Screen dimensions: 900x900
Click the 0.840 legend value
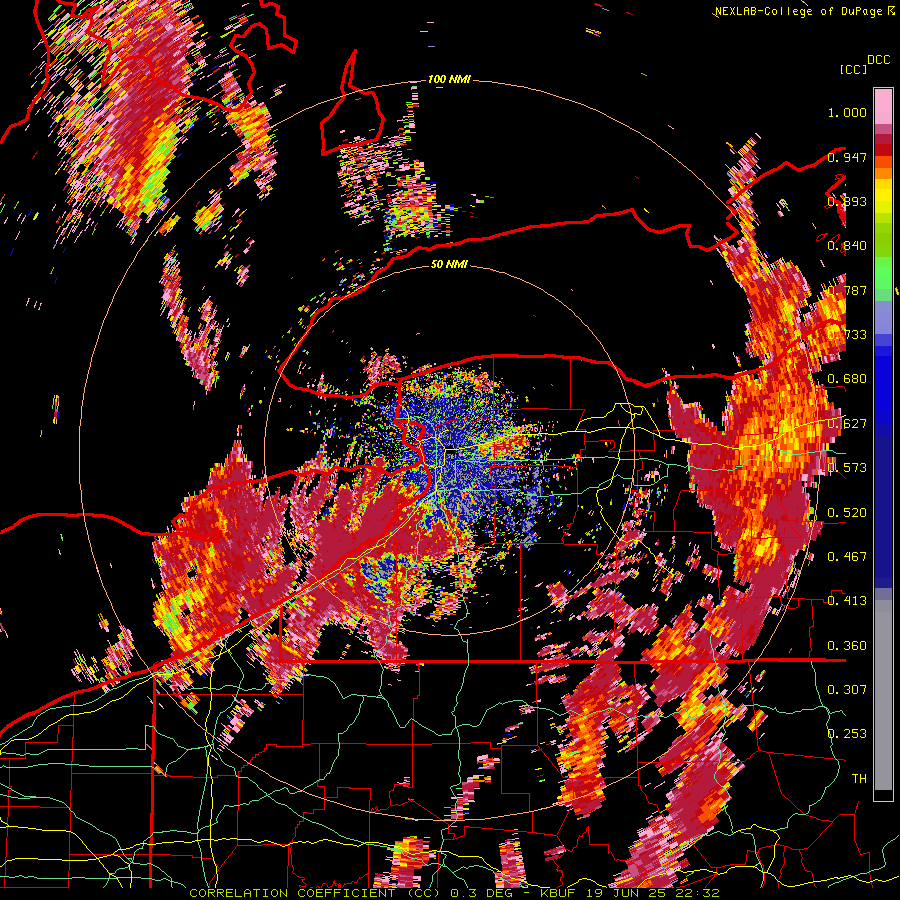click(x=847, y=246)
